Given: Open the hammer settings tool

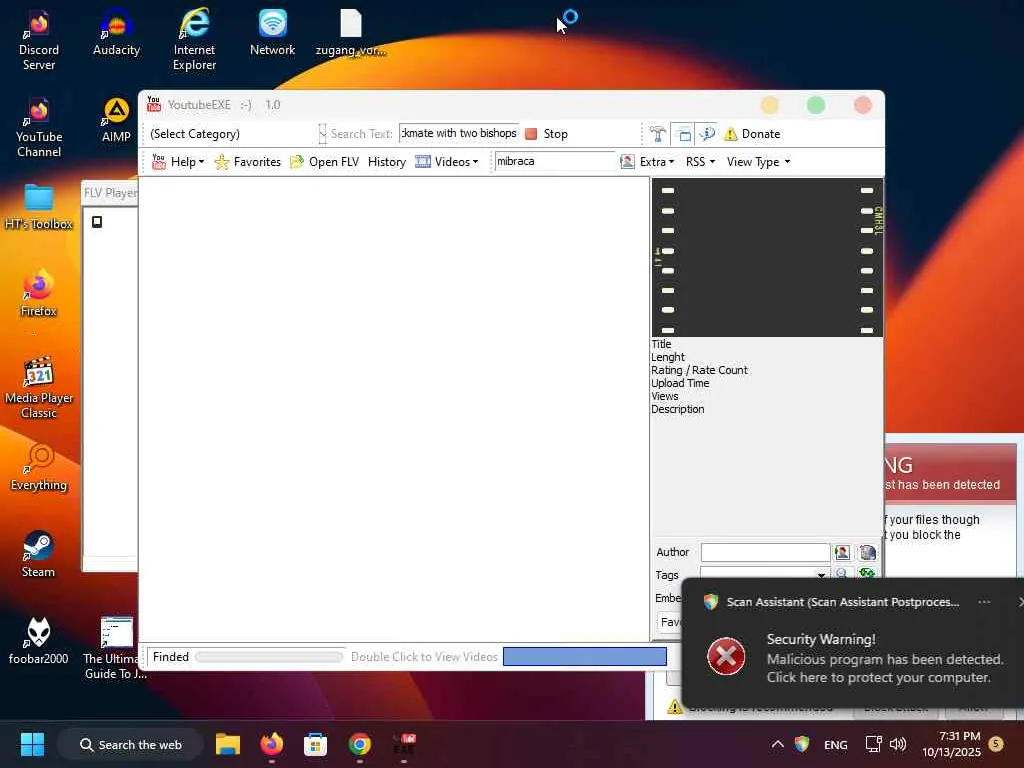Looking at the screenshot, I should [x=657, y=134].
